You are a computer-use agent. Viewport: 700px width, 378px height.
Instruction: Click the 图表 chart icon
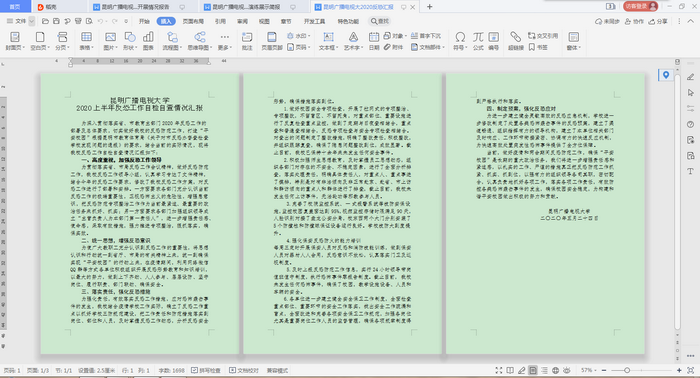(x=148, y=41)
